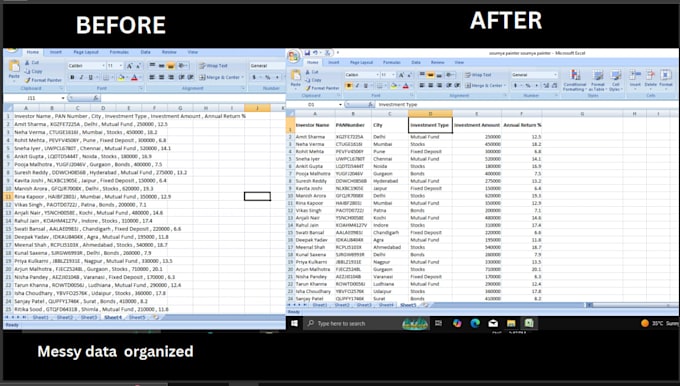This screenshot has width=680, height=386.
Task: Click Shrink Font in the BEFORE window
Action: pos(138,66)
